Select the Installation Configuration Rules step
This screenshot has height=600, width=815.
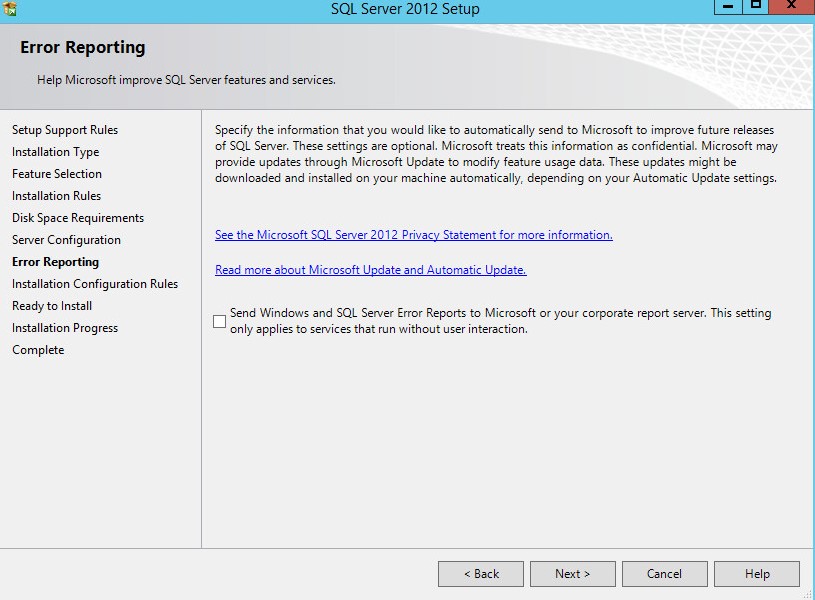[95, 284]
